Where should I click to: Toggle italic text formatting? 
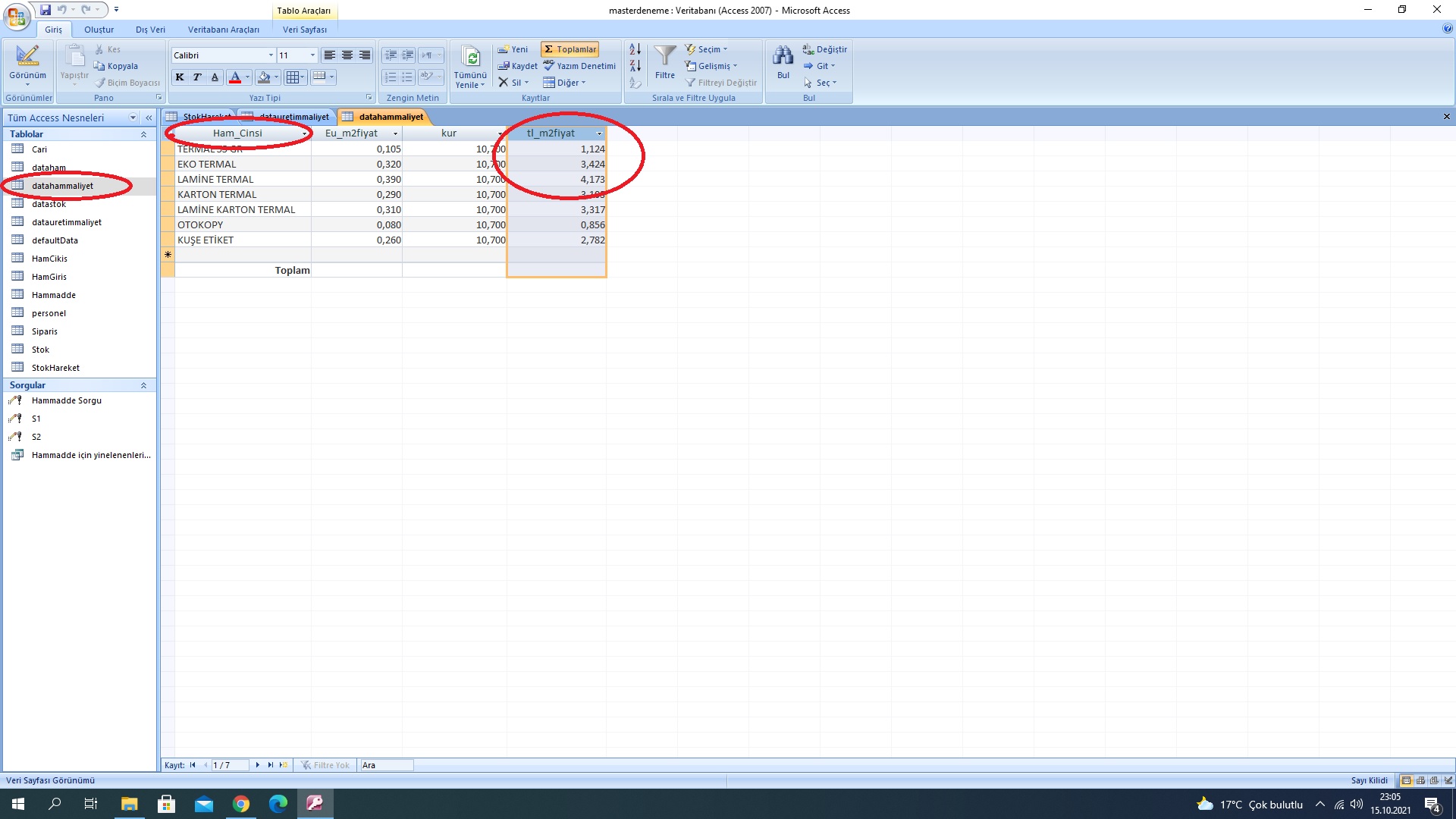tap(197, 77)
